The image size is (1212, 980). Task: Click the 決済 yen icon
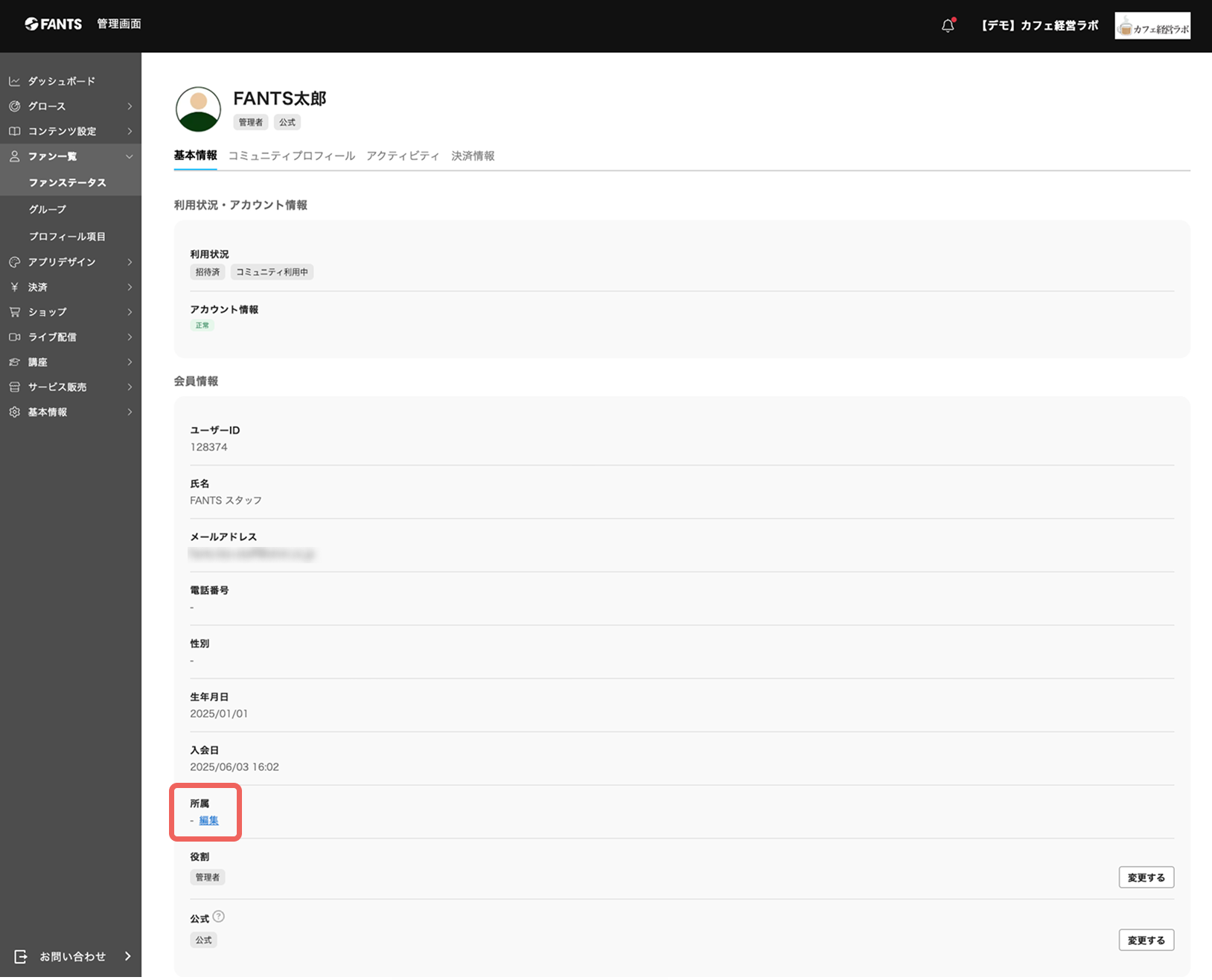click(14, 287)
